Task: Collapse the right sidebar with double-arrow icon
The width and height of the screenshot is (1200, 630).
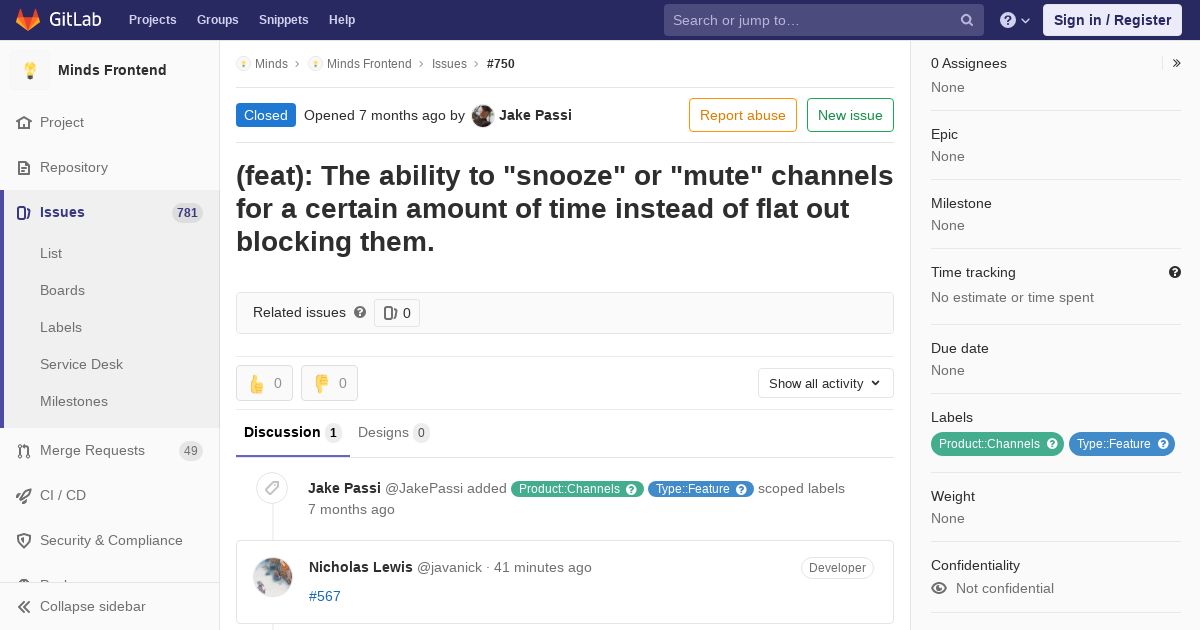Action: pos(1177,63)
